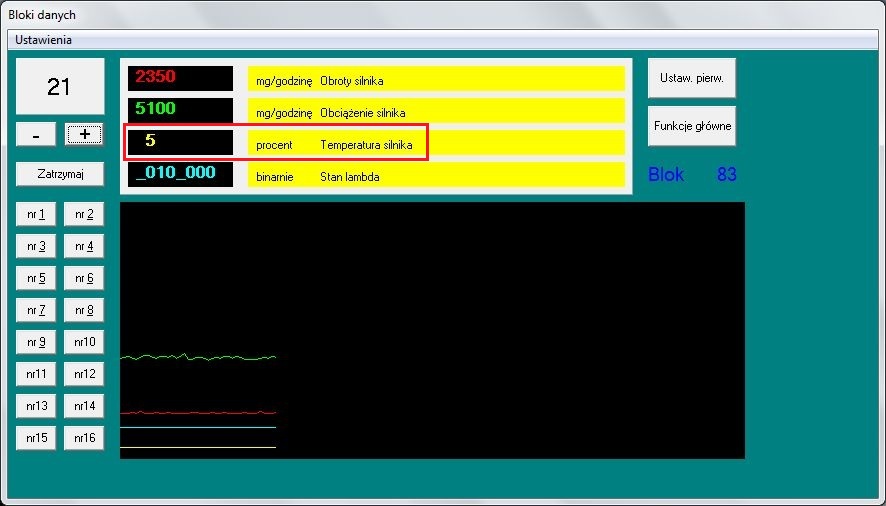The width and height of the screenshot is (886, 506).
Task: Click the Ustaw. pierw. button
Action: coord(692,78)
